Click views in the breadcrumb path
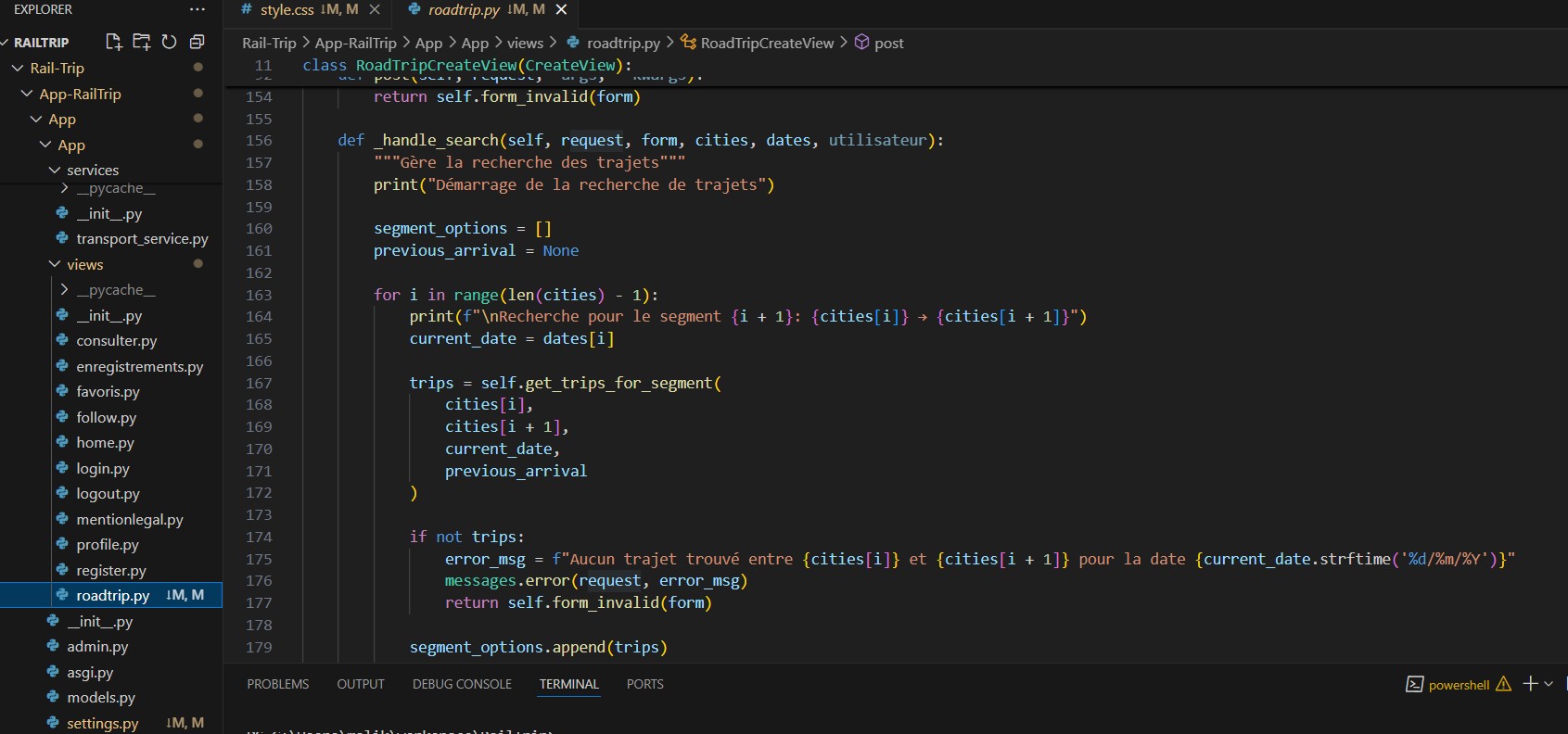This screenshot has height=734, width=1568. [x=525, y=43]
